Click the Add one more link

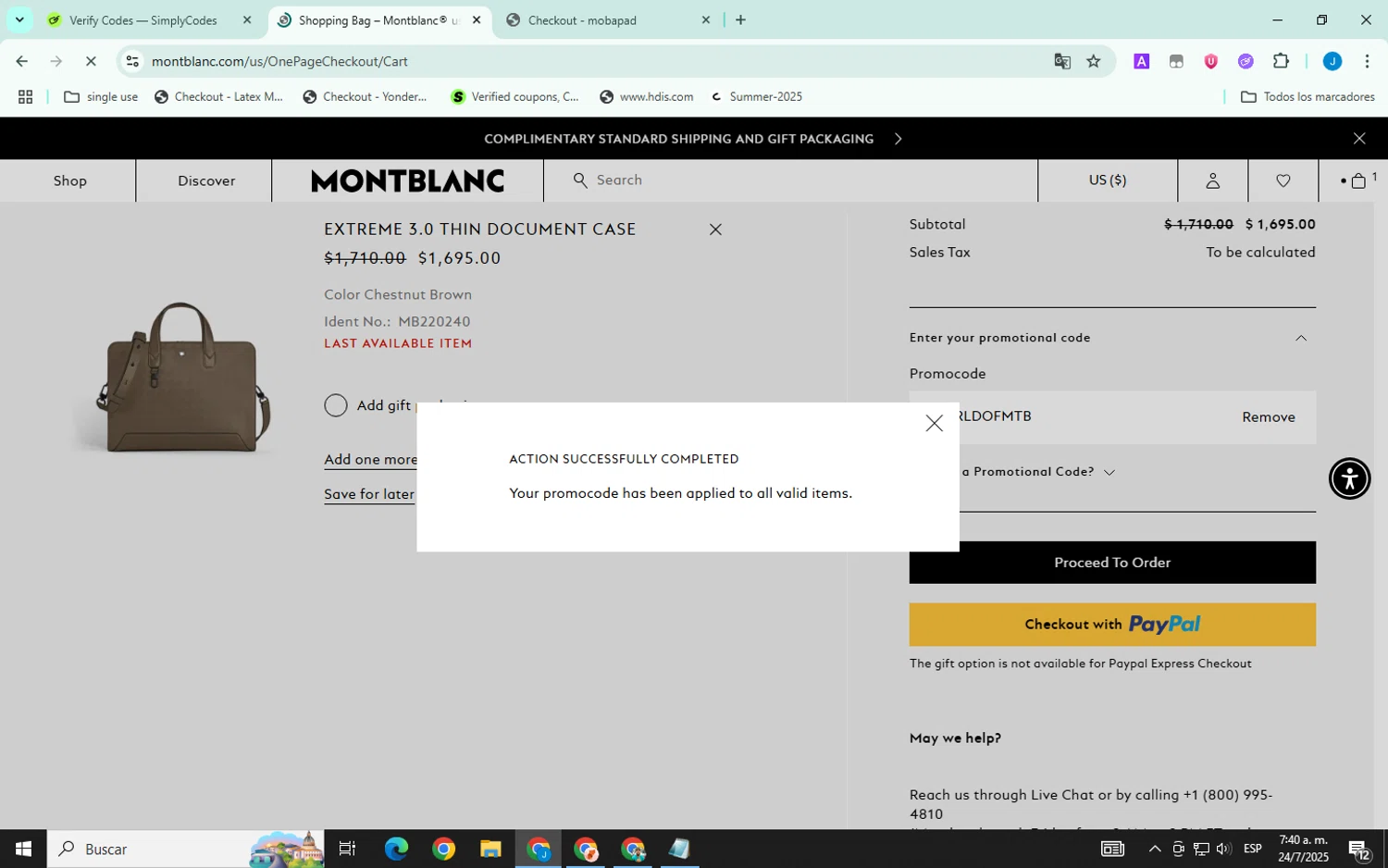point(370,460)
